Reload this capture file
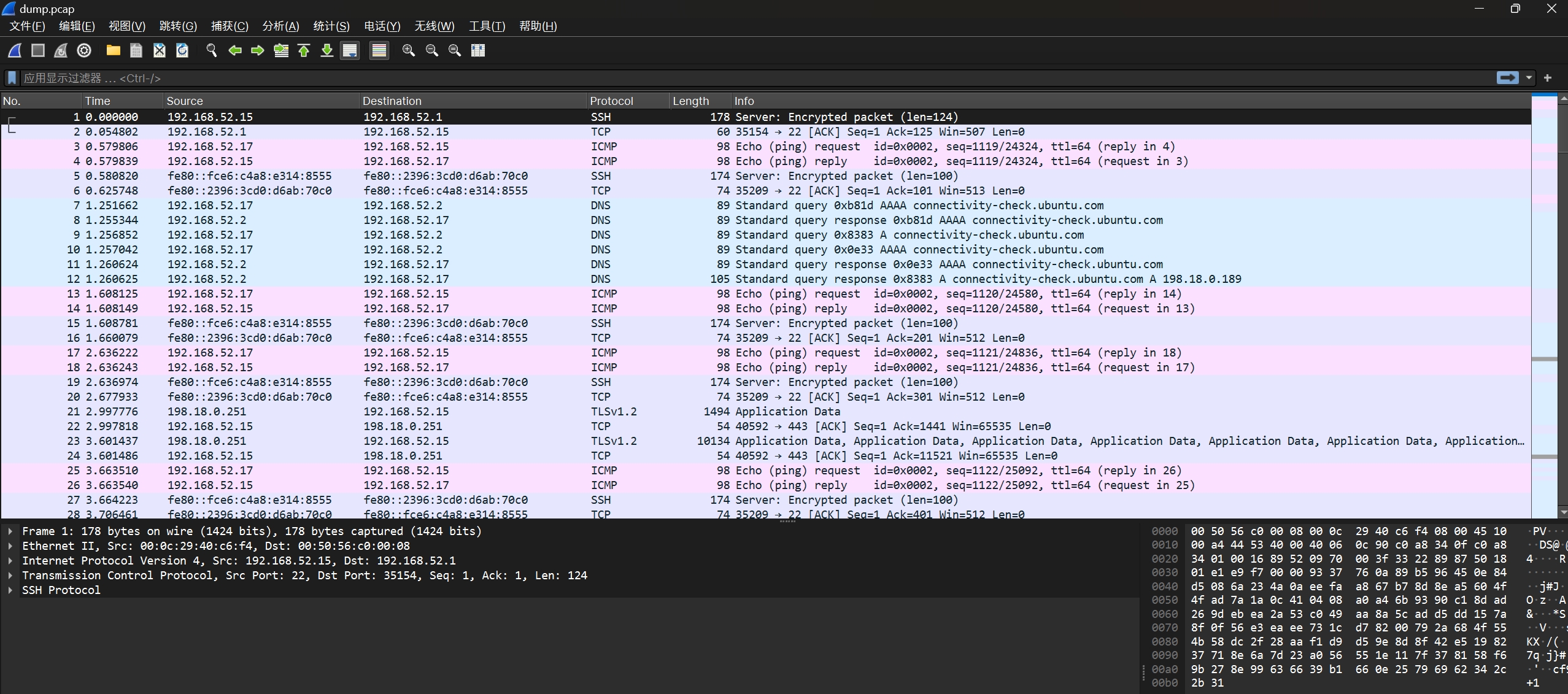Image resolution: width=1568 pixels, height=694 pixels. click(x=182, y=50)
